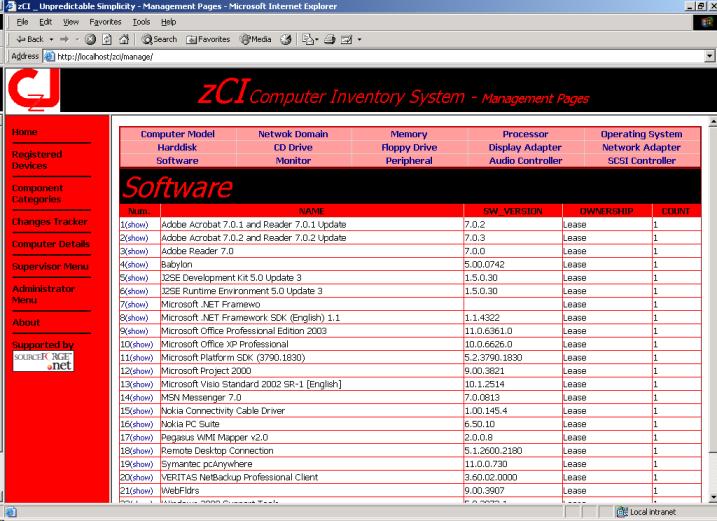Click version 5.1.2600.2180 cell
Image resolution: width=717 pixels, height=521 pixels.
pyautogui.click(x=513, y=451)
